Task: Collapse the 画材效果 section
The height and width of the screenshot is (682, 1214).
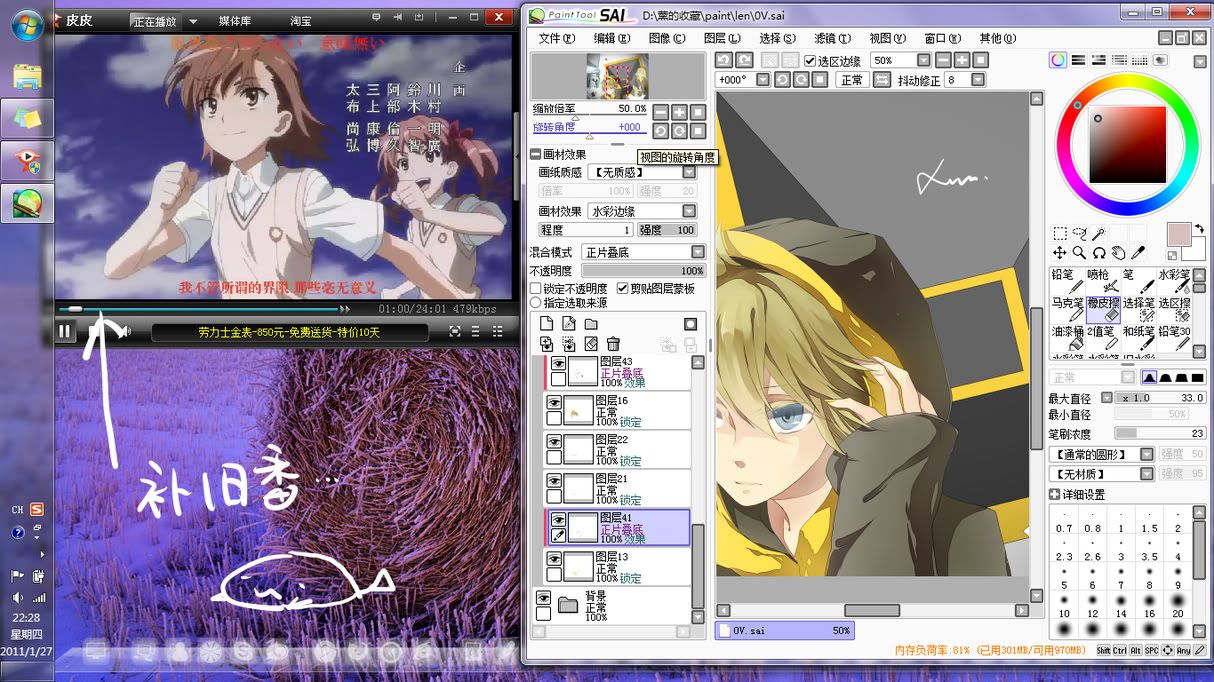Action: (535, 155)
